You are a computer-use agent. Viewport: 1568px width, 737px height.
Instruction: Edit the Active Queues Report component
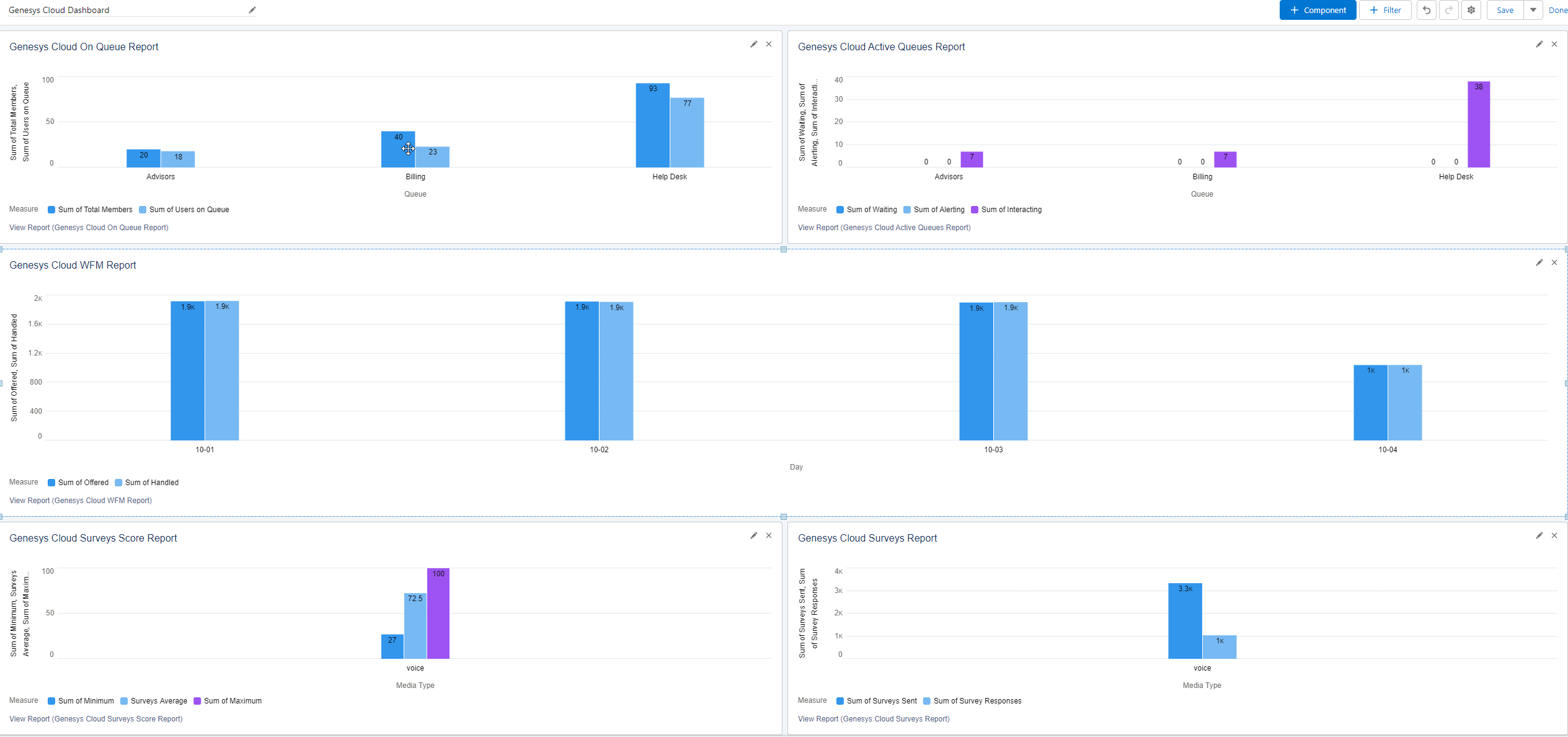coord(1539,44)
